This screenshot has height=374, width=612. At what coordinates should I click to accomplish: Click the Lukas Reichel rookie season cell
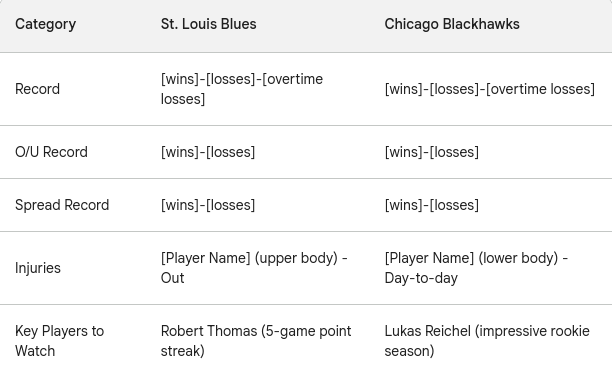[487, 341]
